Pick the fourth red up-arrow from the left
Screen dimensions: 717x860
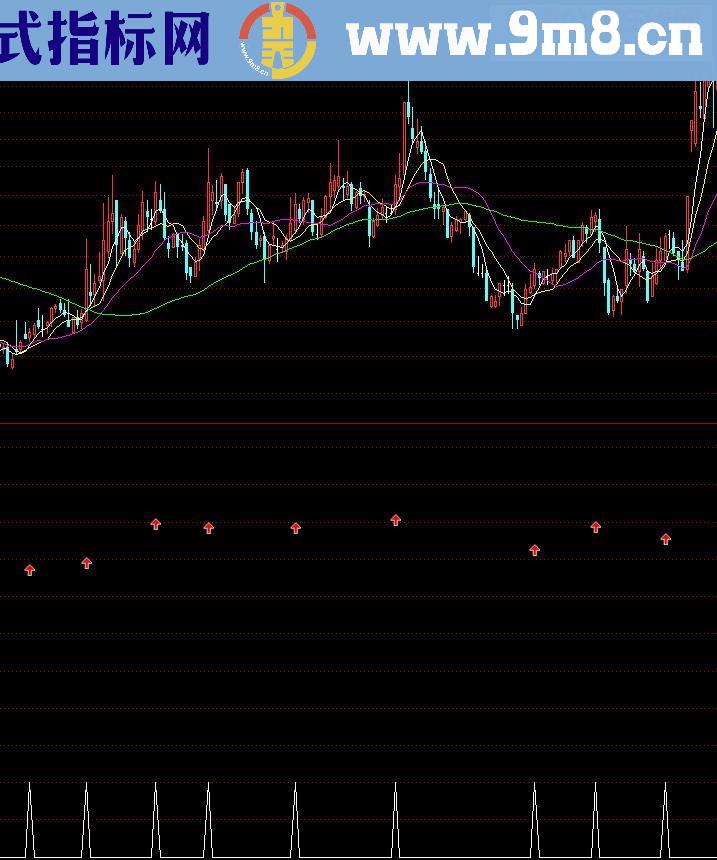pyautogui.click(x=209, y=527)
